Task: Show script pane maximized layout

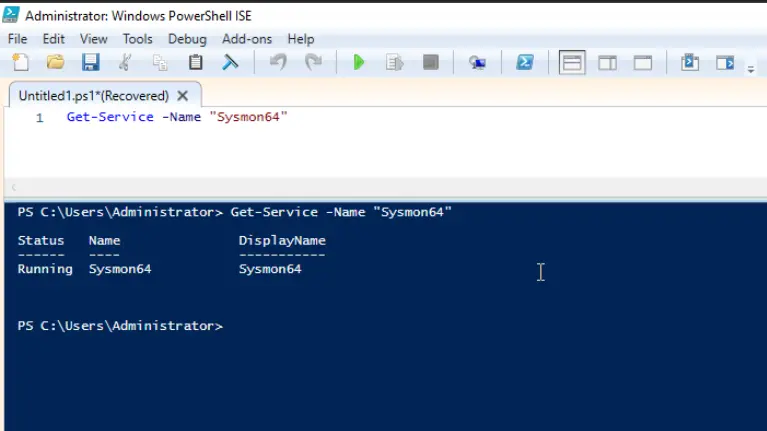Action: (643, 63)
